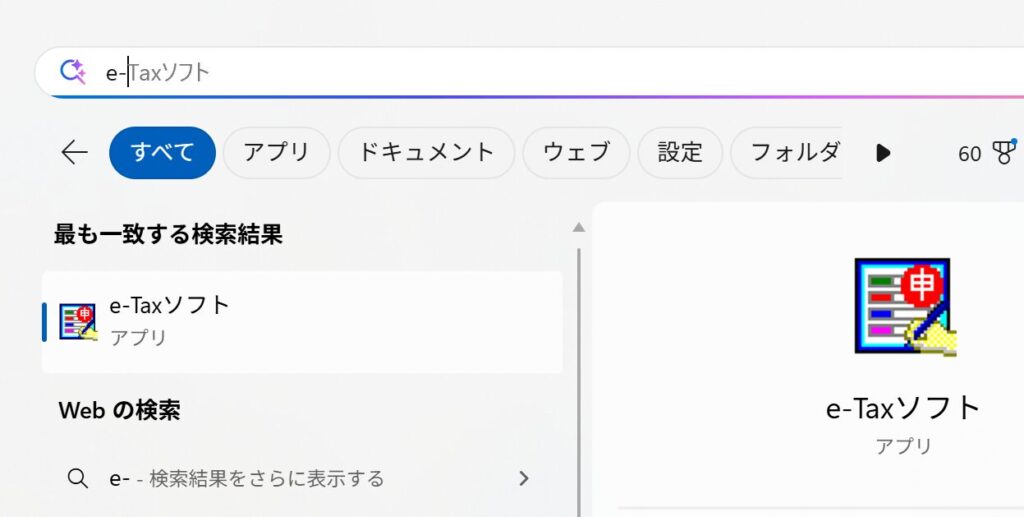Go back using the left arrow icon
Image resolution: width=1024 pixels, height=517 pixels.
(74, 152)
